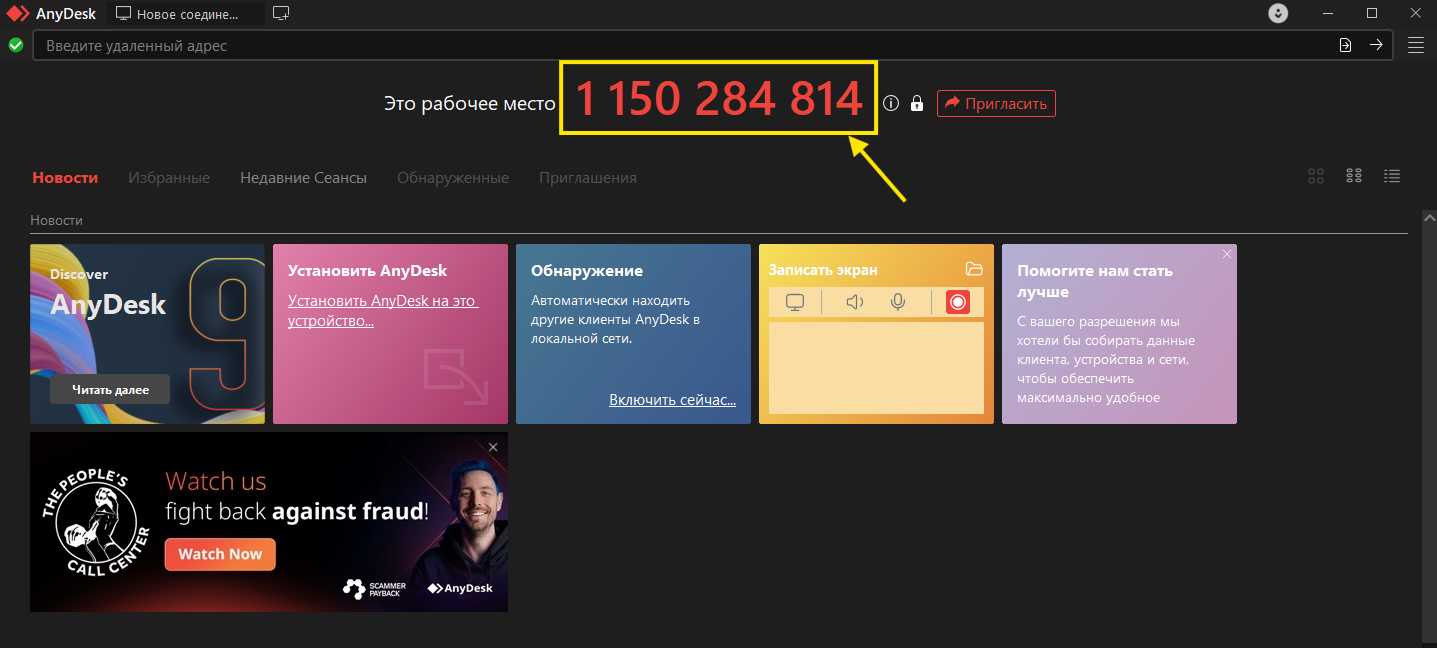Open the Discover AnyDesk 9 card

(x=147, y=334)
